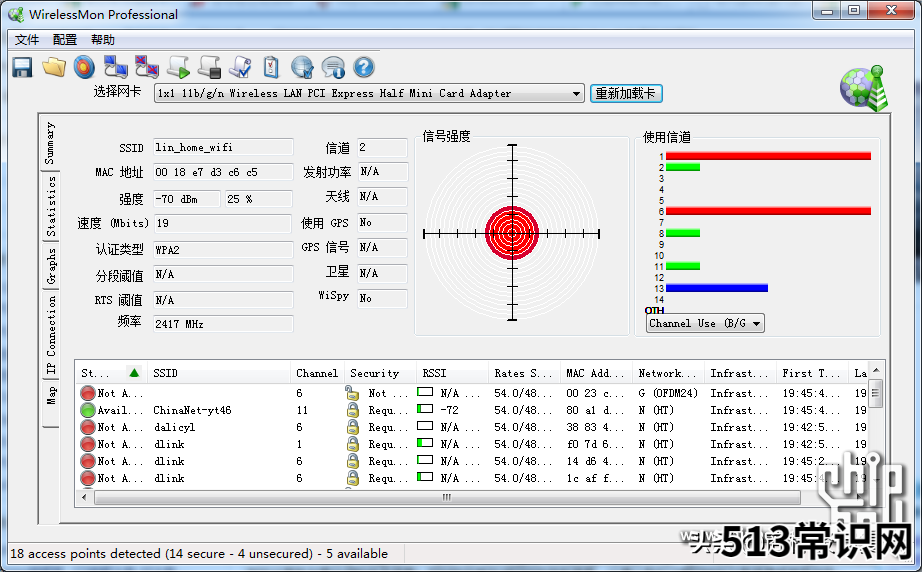Image resolution: width=922 pixels, height=572 pixels.
Task: Click the frequency field showing 2417 MHz
Action: (223, 324)
